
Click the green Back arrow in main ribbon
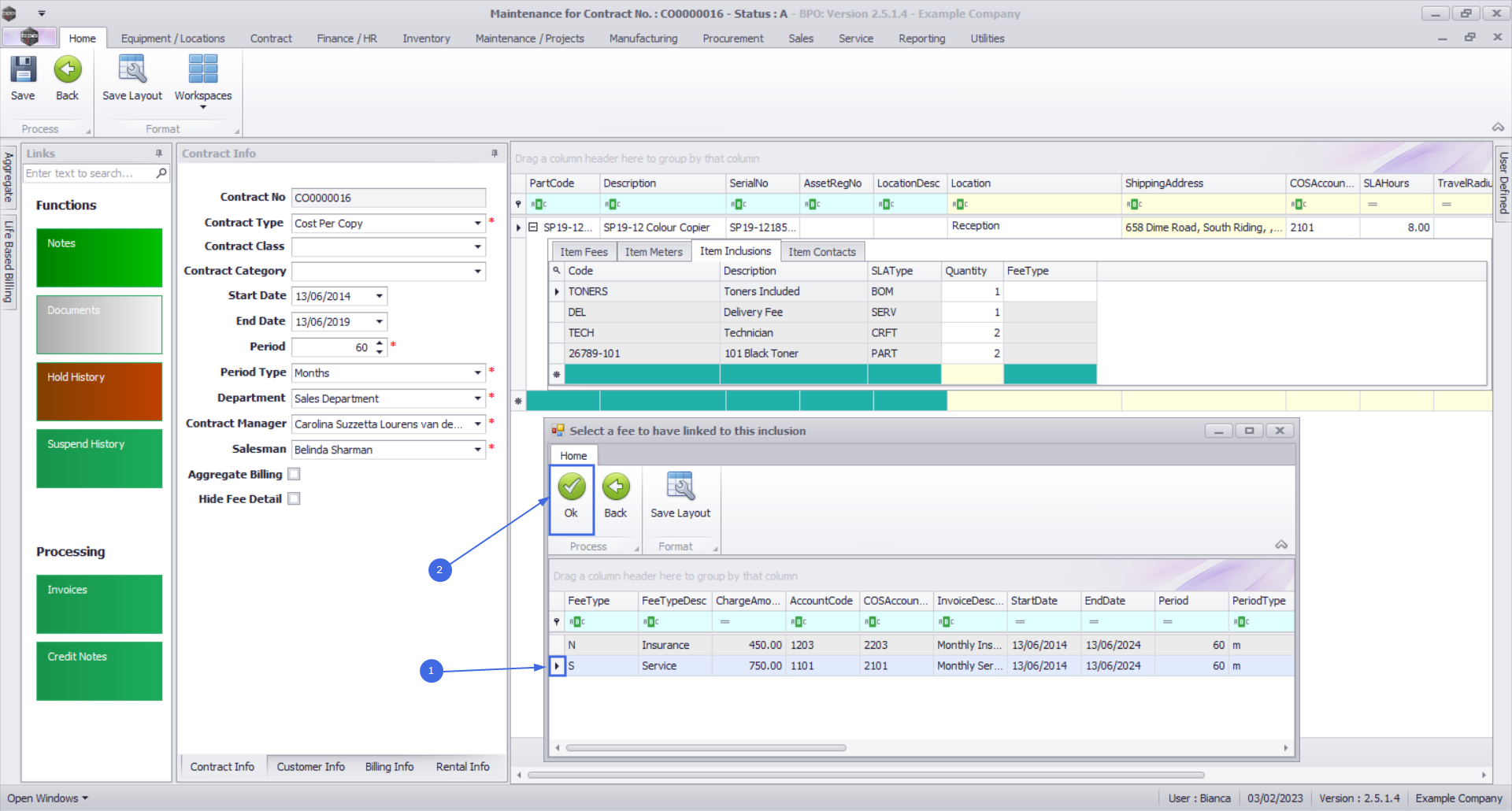pos(67,70)
